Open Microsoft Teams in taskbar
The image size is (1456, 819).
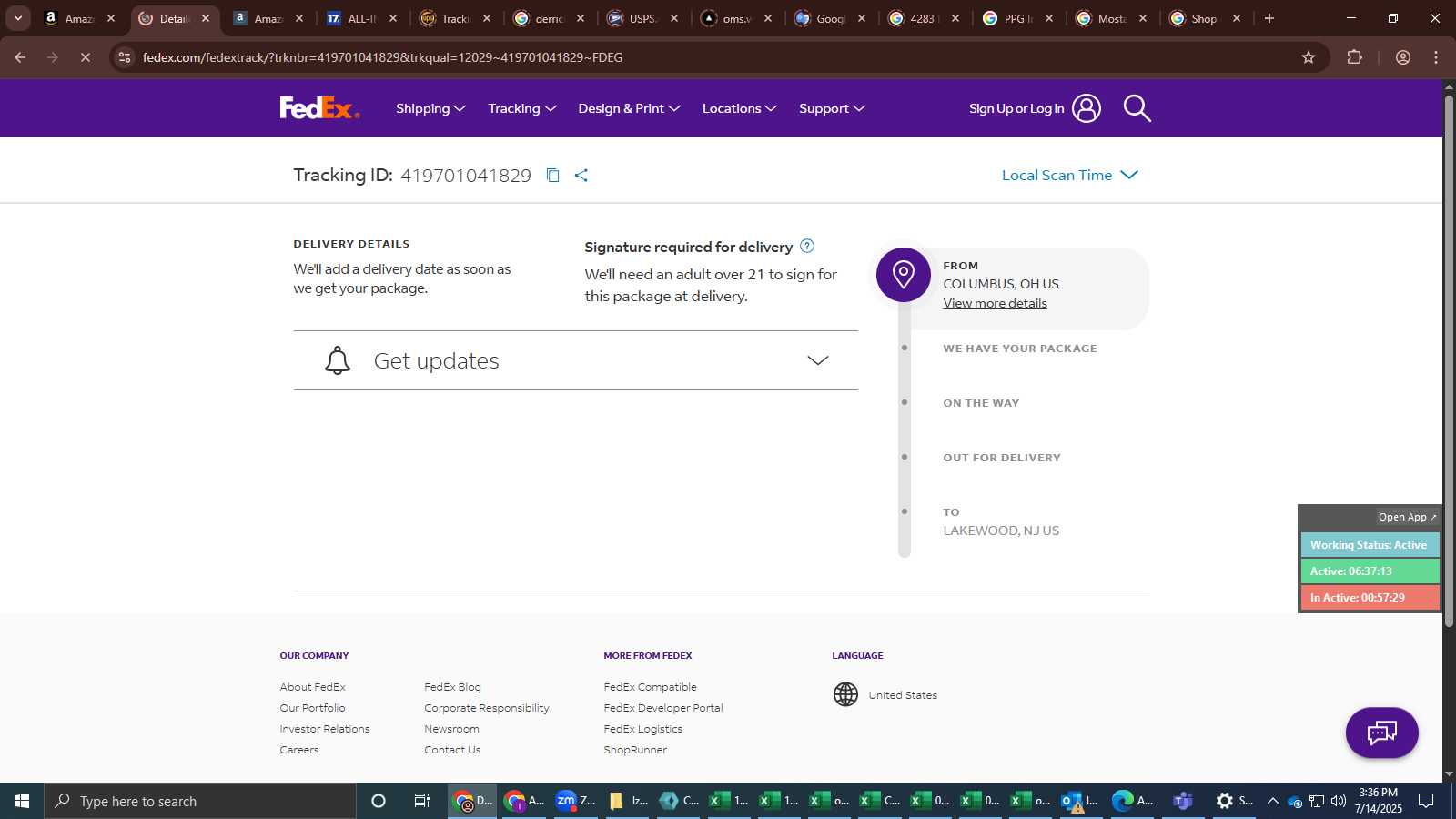click(1183, 801)
